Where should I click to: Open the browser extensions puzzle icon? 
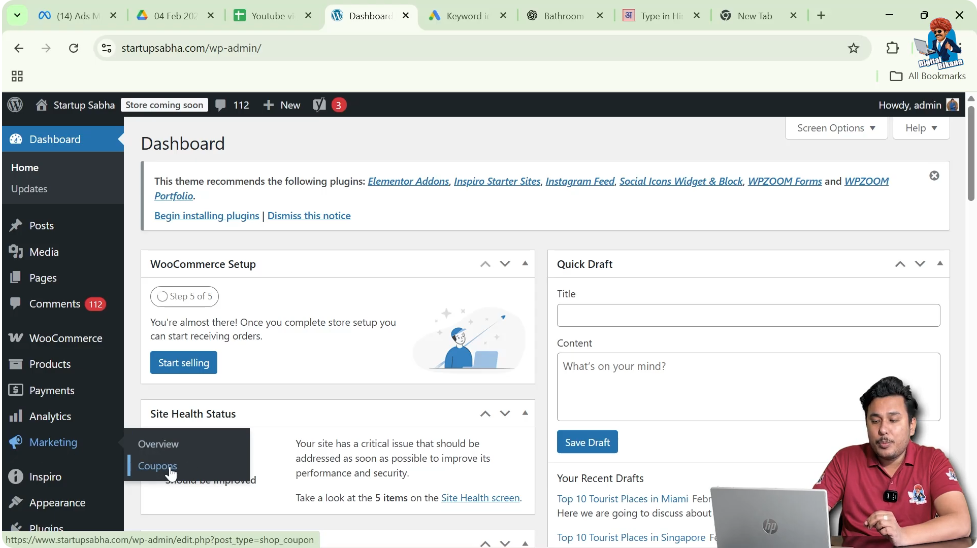coord(892,48)
